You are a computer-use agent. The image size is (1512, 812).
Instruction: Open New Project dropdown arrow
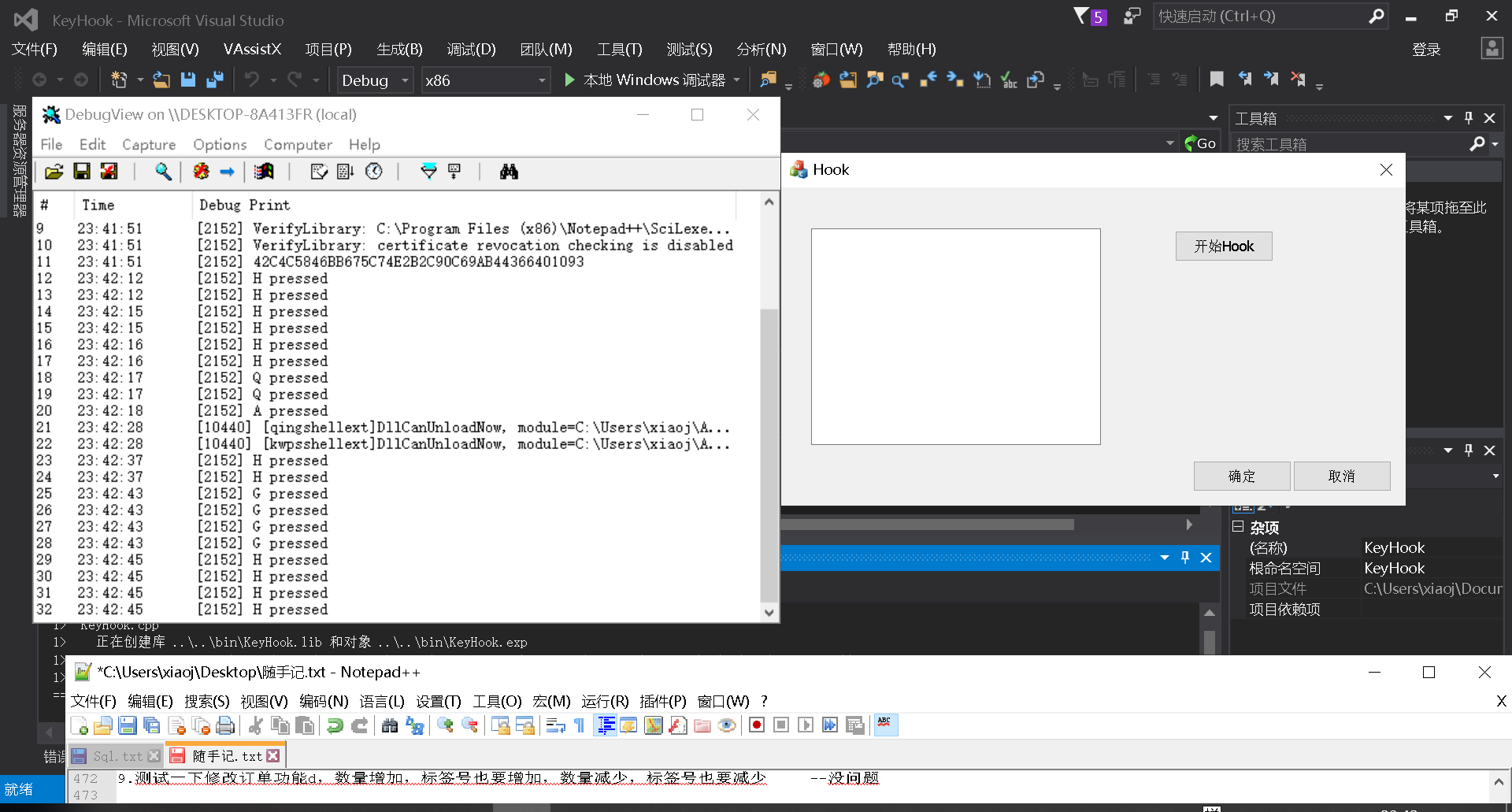tap(140, 80)
